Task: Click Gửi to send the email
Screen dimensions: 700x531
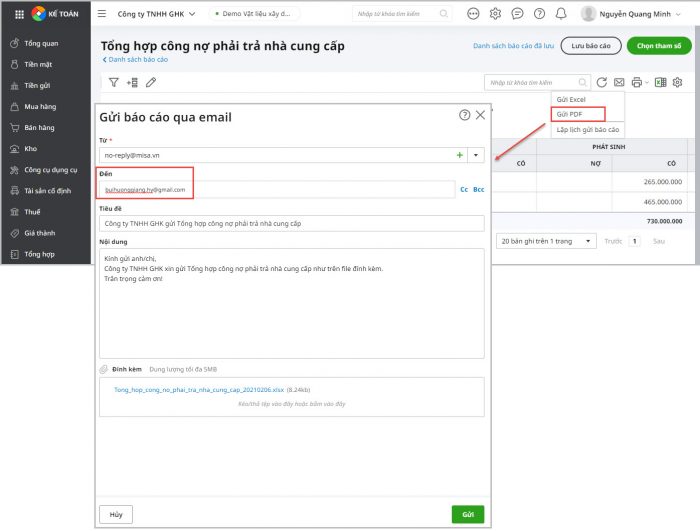Action: coord(468,514)
